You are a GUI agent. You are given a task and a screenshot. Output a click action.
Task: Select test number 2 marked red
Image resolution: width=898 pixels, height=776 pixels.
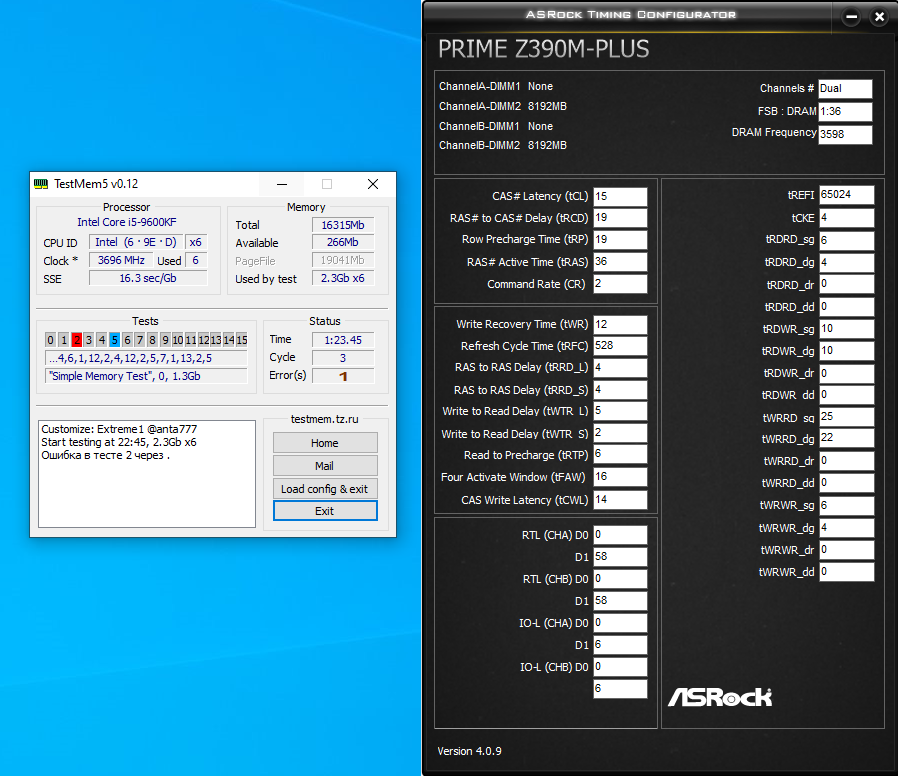click(76, 340)
